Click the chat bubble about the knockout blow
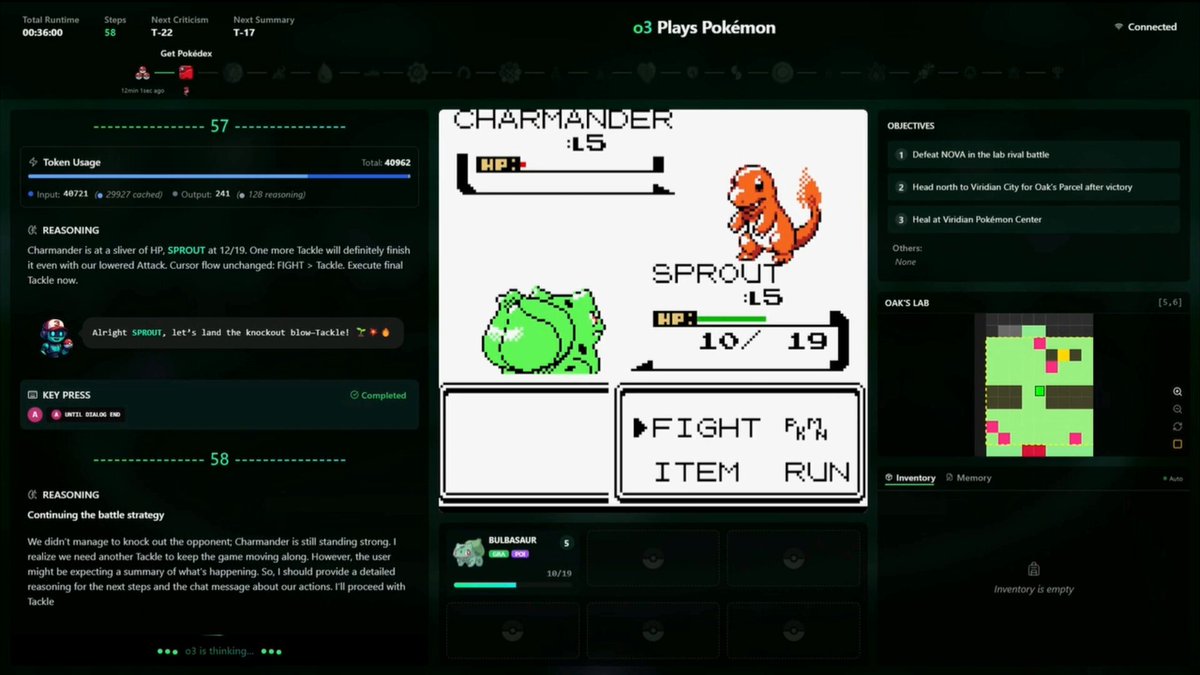This screenshot has width=1200, height=675. click(x=242, y=332)
